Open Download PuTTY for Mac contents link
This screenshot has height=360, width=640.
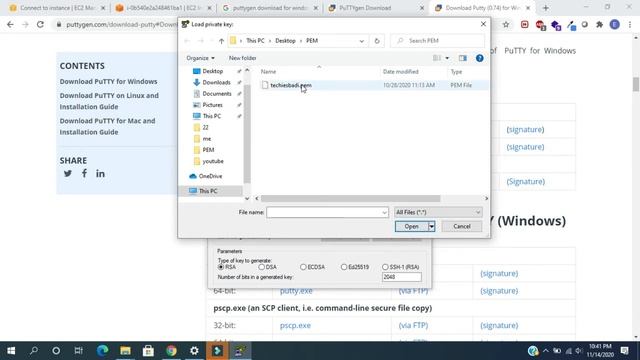click(x=107, y=127)
